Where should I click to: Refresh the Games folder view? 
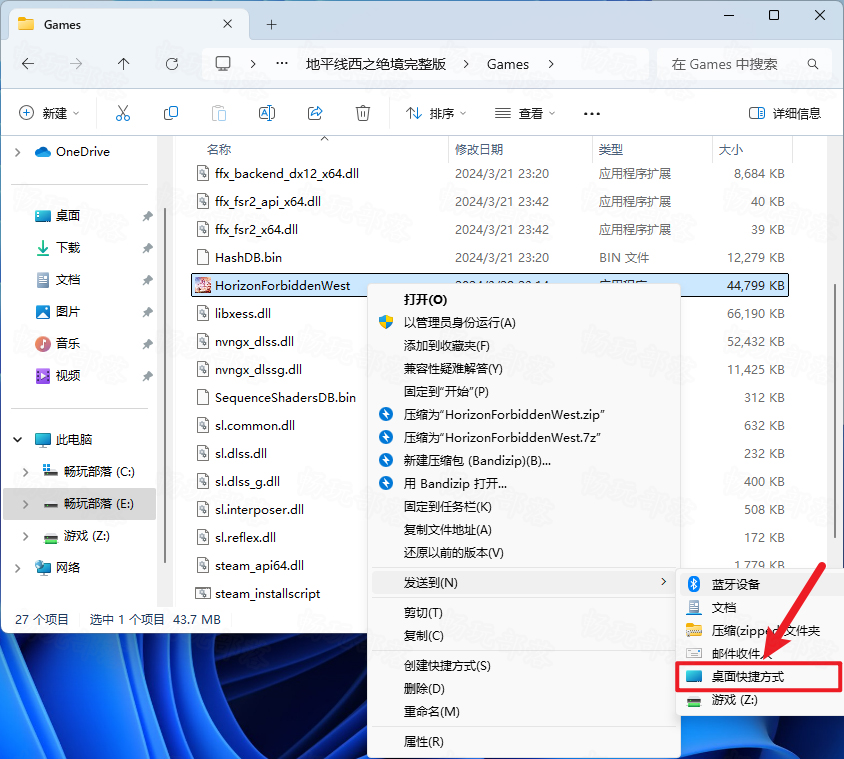[172, 64]
